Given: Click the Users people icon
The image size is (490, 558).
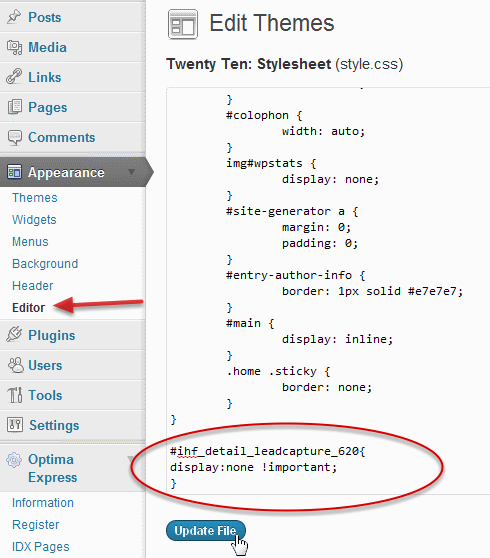Looking at the screenshot, I should (15, 365).
